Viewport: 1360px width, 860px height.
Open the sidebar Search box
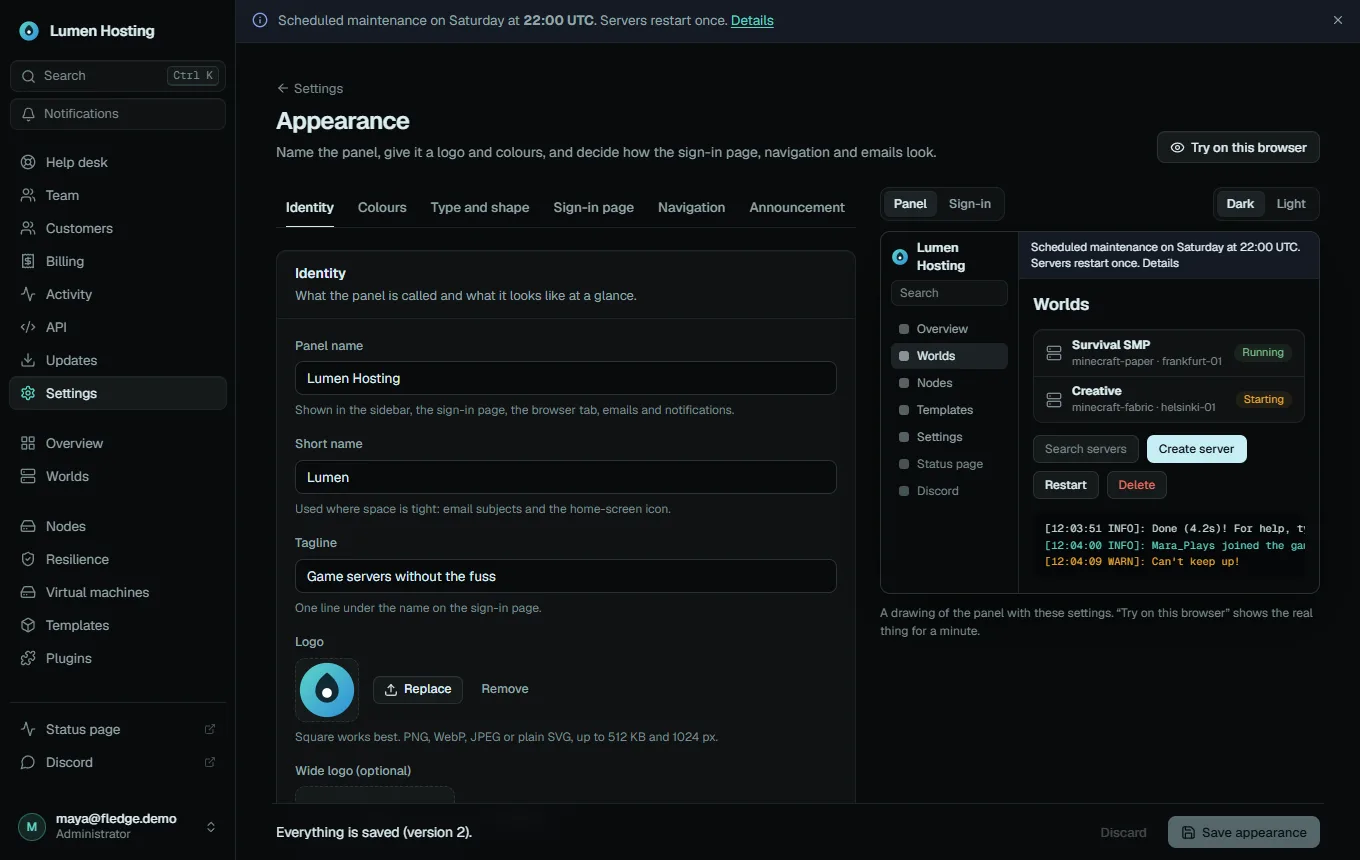click(118, 76)
